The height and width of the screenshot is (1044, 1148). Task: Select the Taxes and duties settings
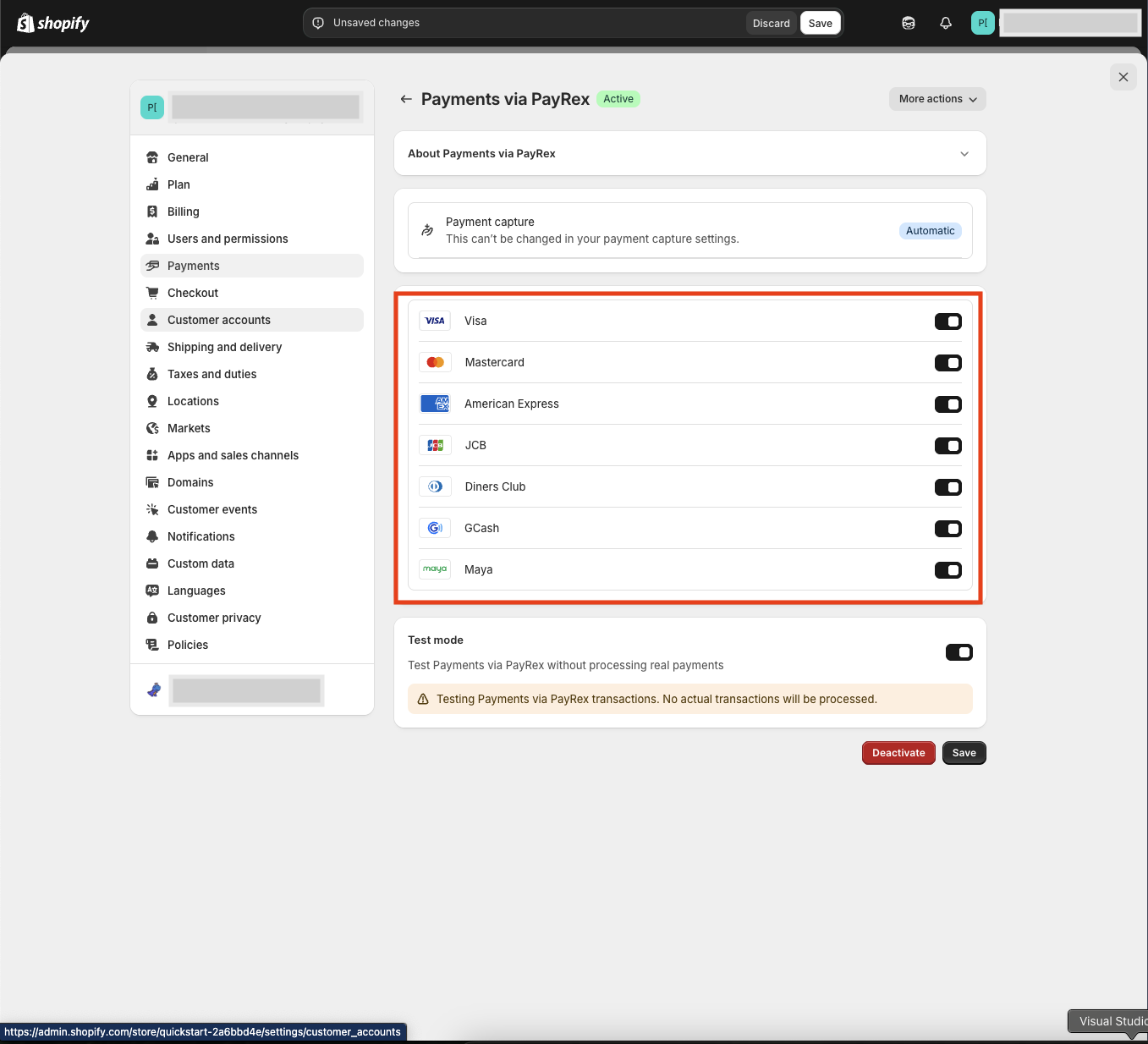tap(212, 374)
